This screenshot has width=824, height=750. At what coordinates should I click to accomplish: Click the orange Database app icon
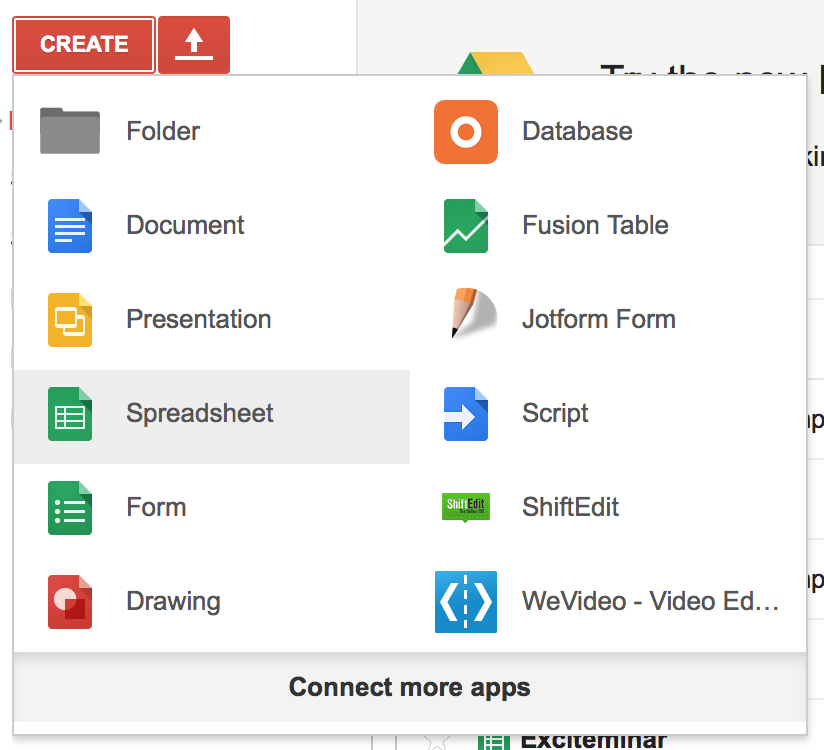(466, 131)
